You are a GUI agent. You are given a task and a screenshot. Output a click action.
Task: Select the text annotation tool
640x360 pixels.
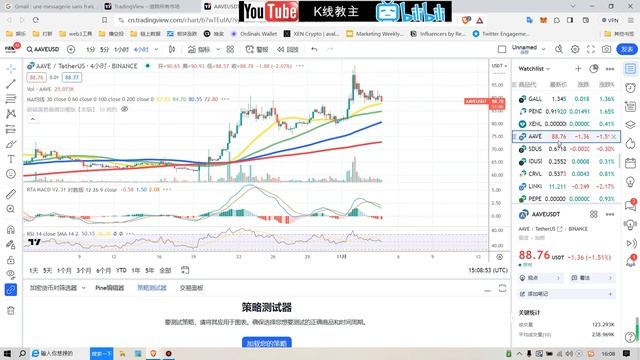click(11, 159)
